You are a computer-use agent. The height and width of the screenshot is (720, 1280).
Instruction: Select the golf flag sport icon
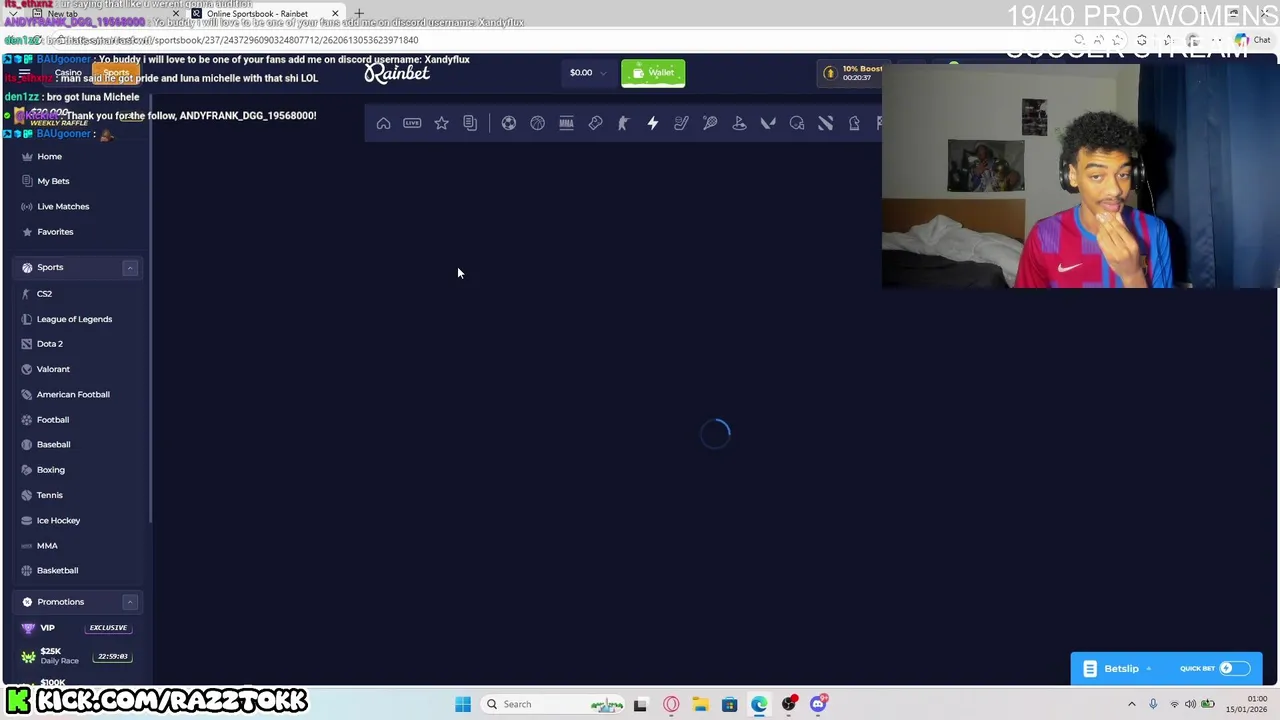[x=739, y=123]
